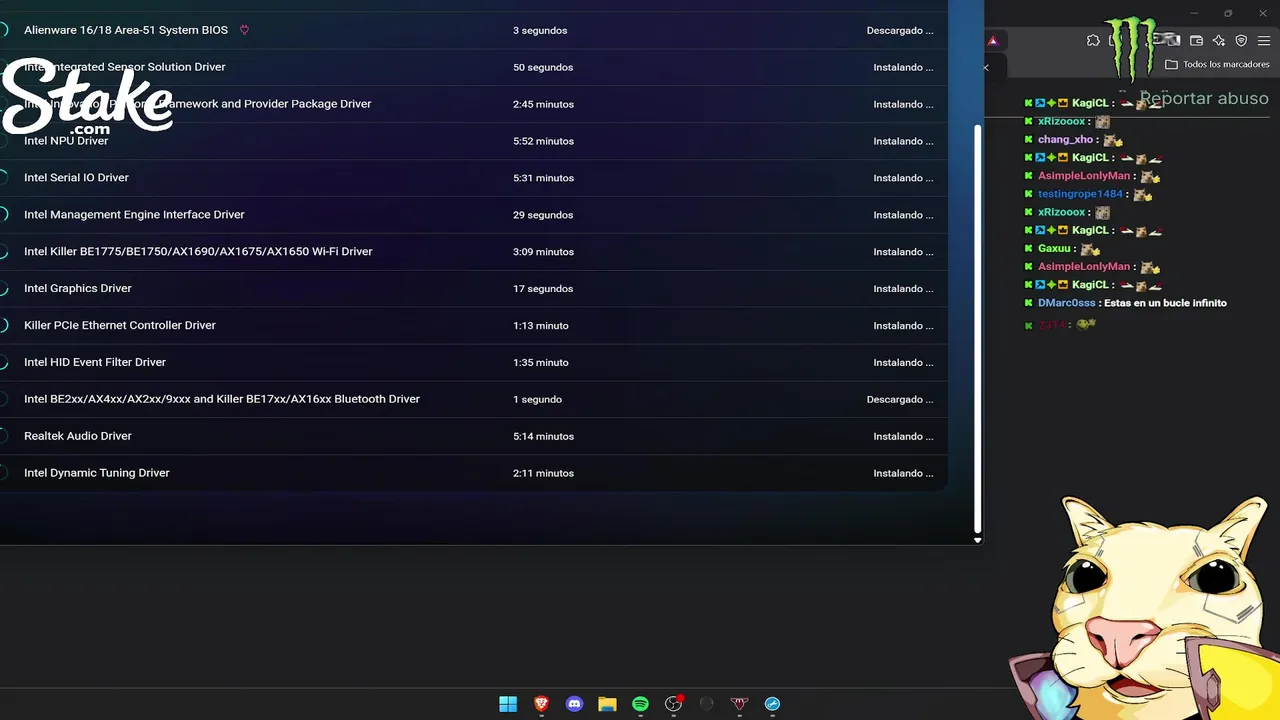Image resolution: width=1280 pixels, height=720 pixels.
Task: Click 'Instalando ...' status of Intel Graphics Driver
Action: pos(903,289)
